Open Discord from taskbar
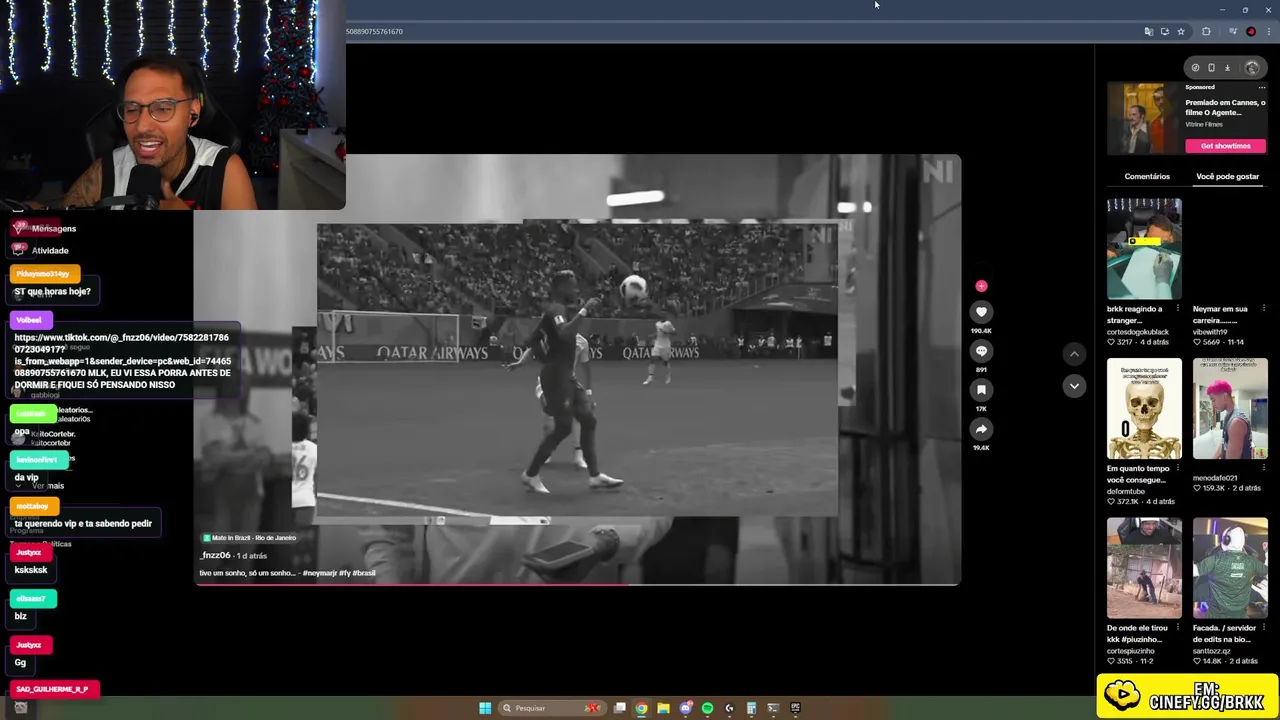 point(685,708)
